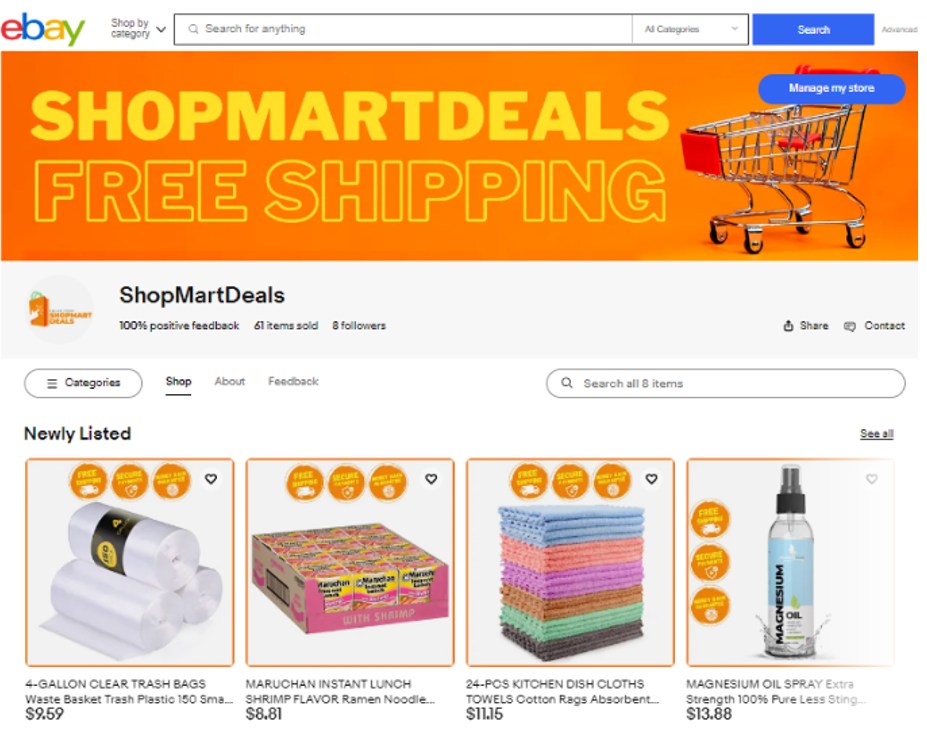The image size is (927, 735).
Task: Open the All Categories dropdown
Action: pyautogui.click(x=691, y=29)
